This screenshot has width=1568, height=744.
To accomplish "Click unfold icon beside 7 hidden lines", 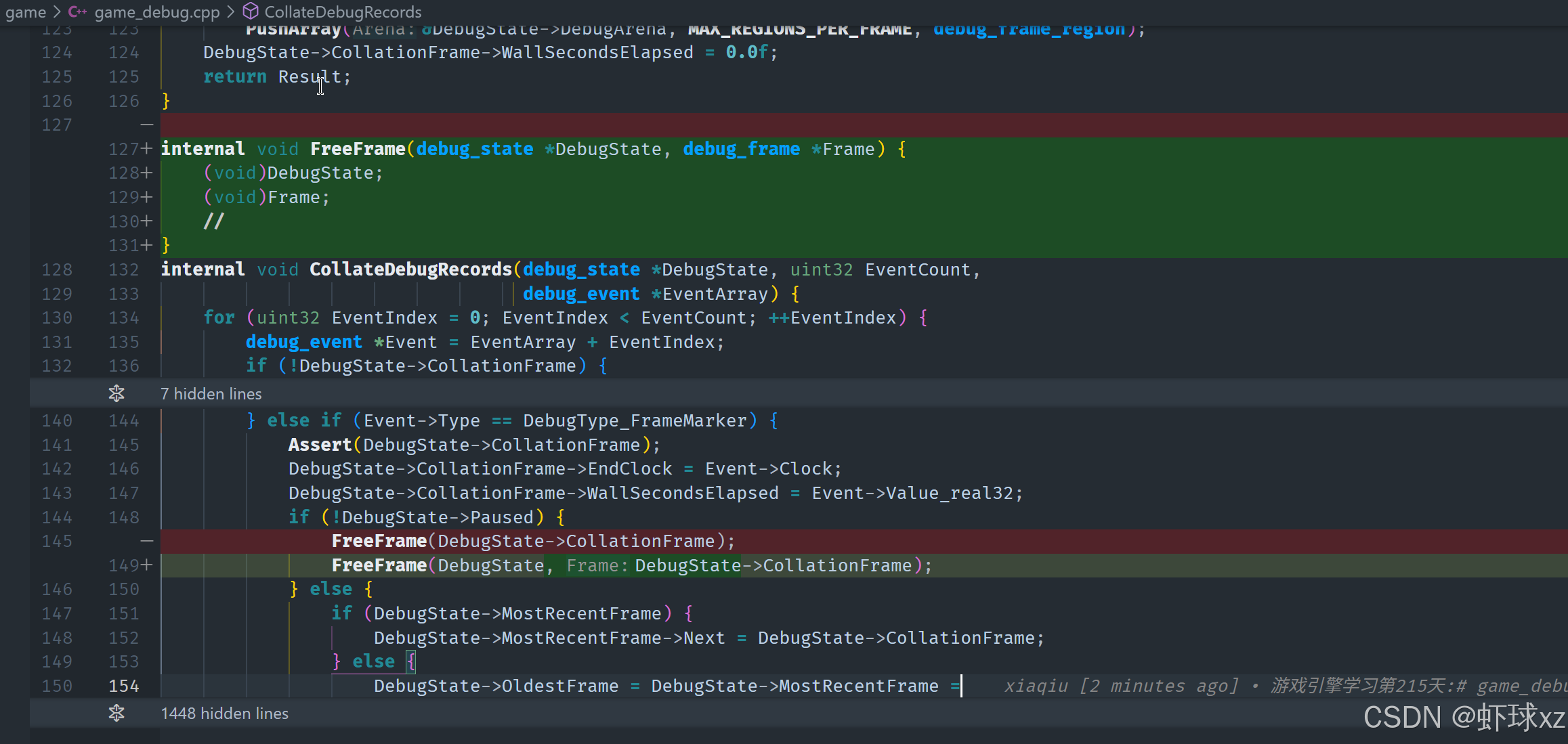I will coord(116,393).
